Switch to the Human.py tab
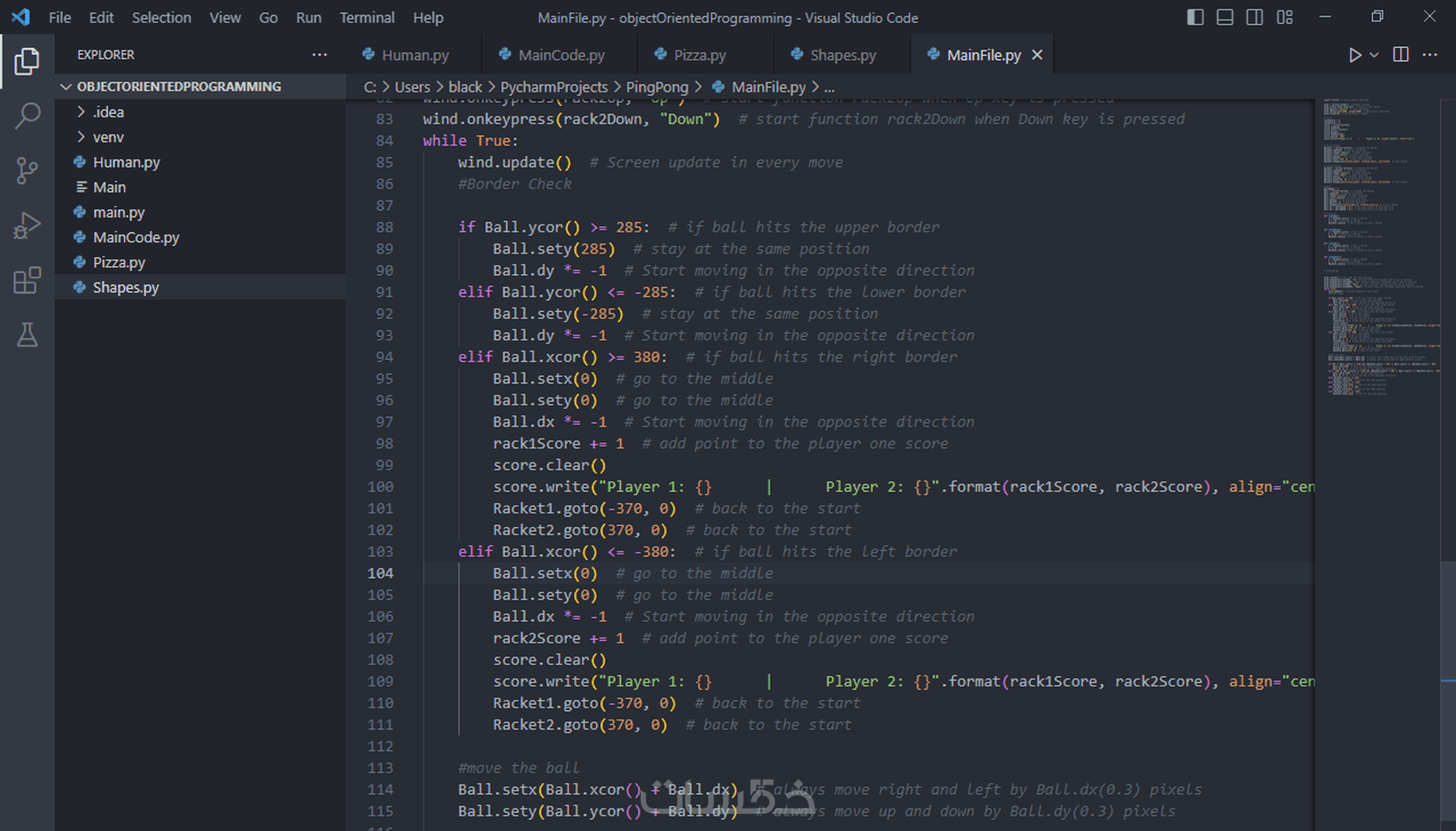 pyautogui.click(x=414, y=55)
